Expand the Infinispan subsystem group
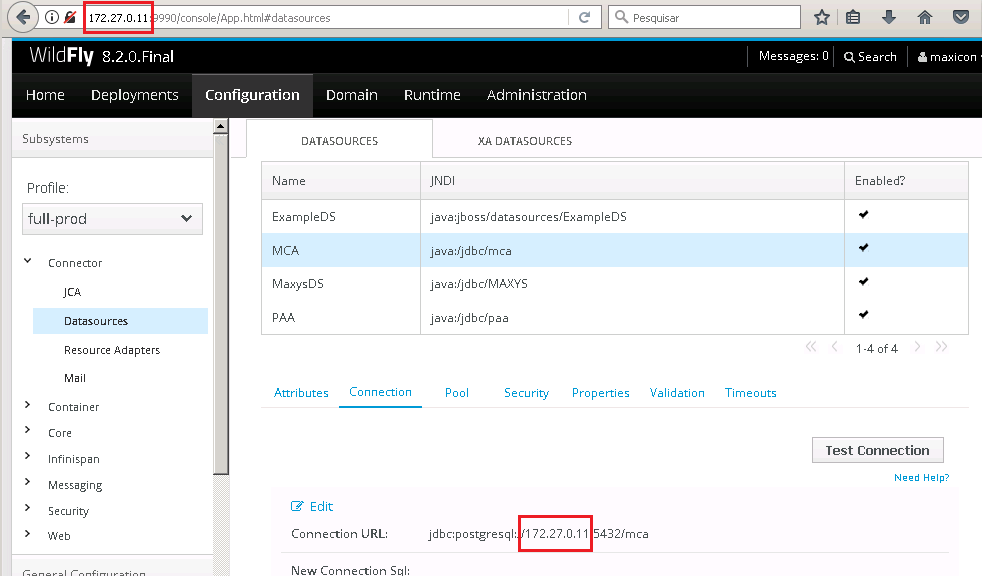 28,456
